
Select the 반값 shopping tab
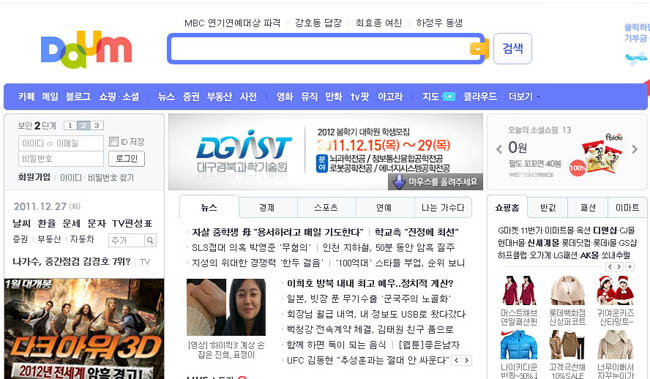click(x=548, y=207)
